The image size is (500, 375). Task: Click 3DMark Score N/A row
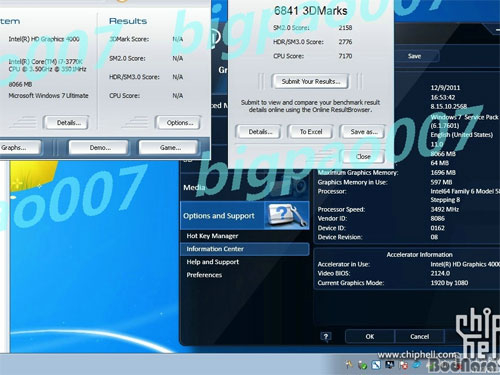point(146,39)
